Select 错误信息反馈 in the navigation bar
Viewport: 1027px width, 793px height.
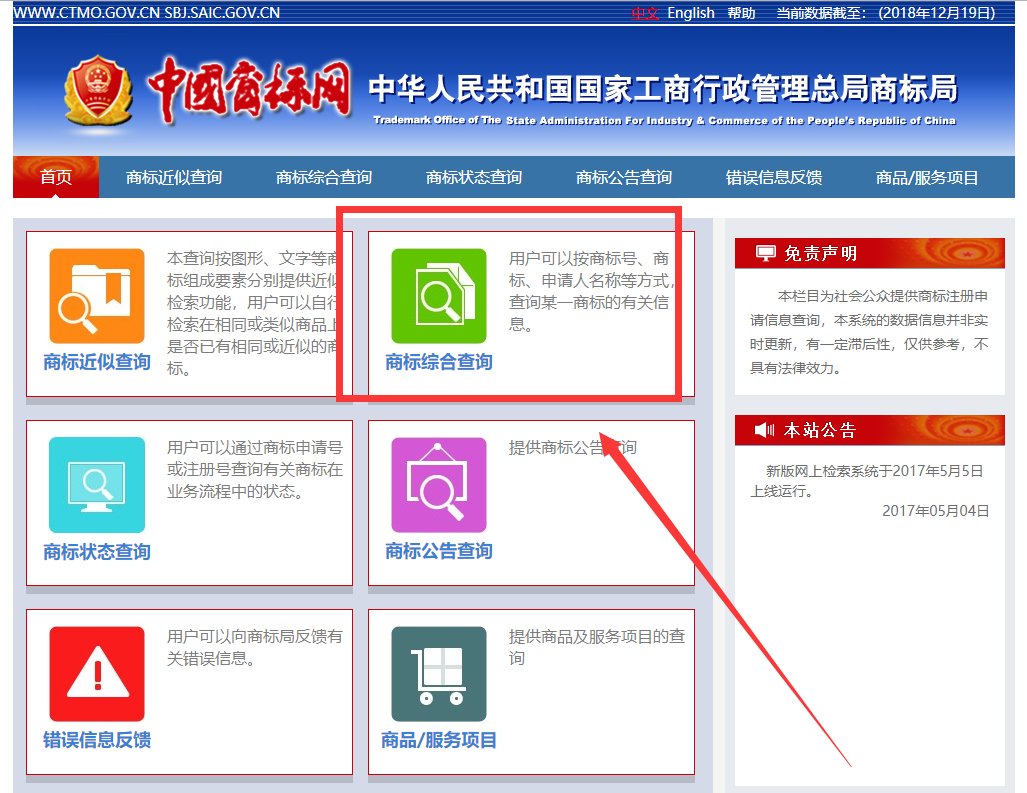[x=774, y=178]
